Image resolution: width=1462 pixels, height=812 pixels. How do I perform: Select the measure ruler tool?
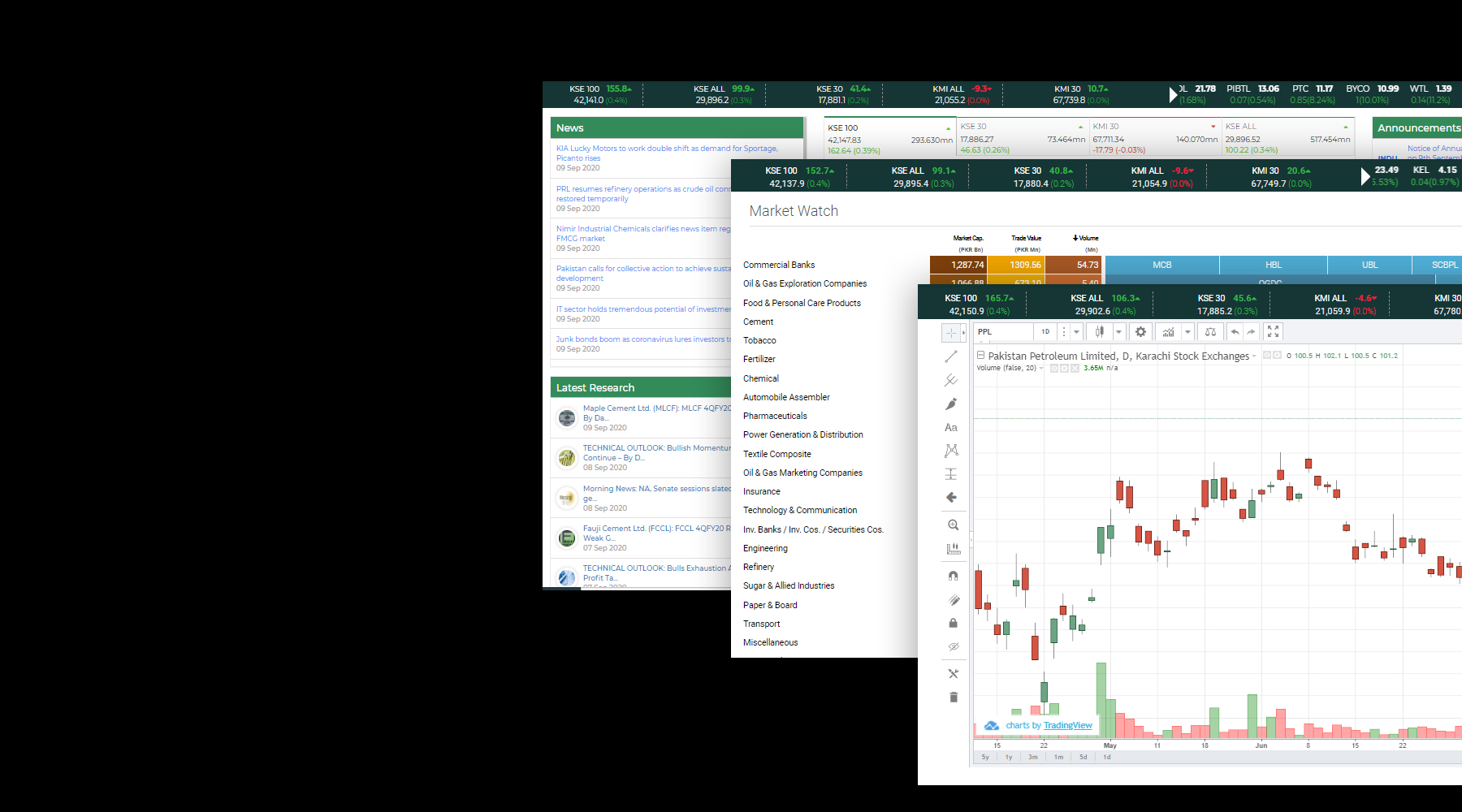tap(954, 549)
